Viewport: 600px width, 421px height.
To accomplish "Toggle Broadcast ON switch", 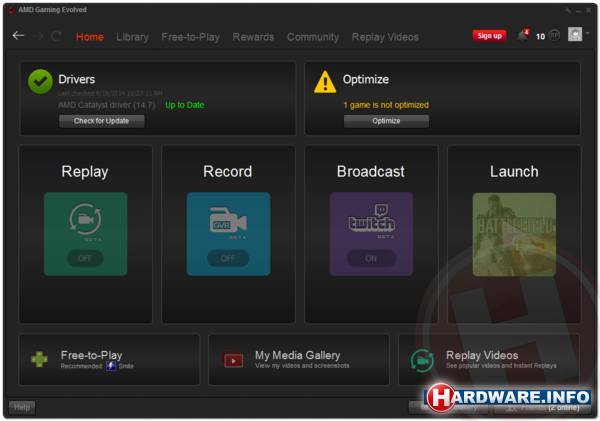I will click(371, 258).
